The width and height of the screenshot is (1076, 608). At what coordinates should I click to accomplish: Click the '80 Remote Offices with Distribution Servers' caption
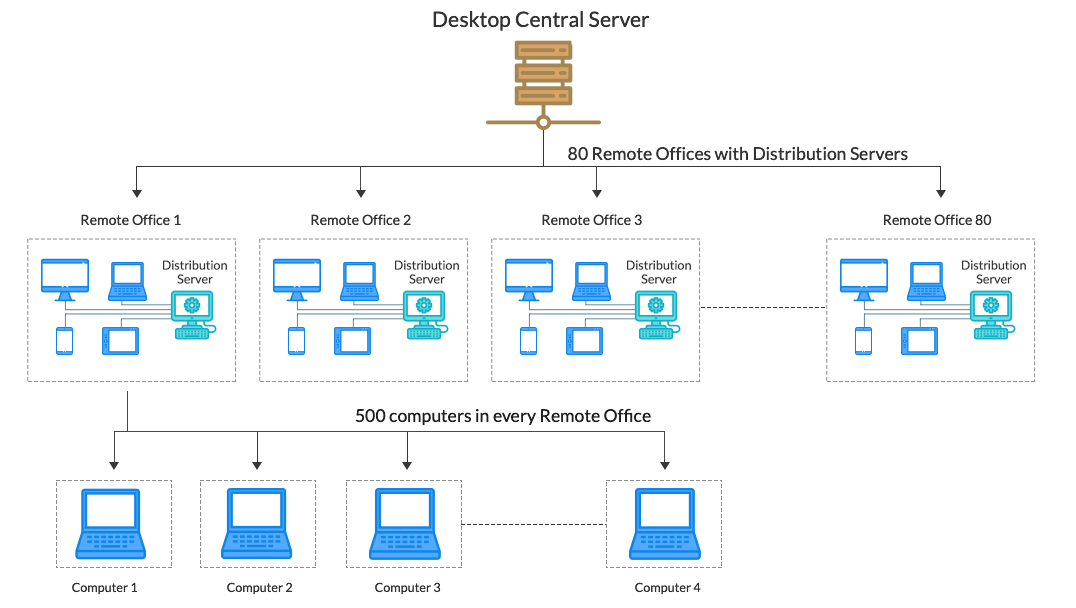click(x=738, y=154)
